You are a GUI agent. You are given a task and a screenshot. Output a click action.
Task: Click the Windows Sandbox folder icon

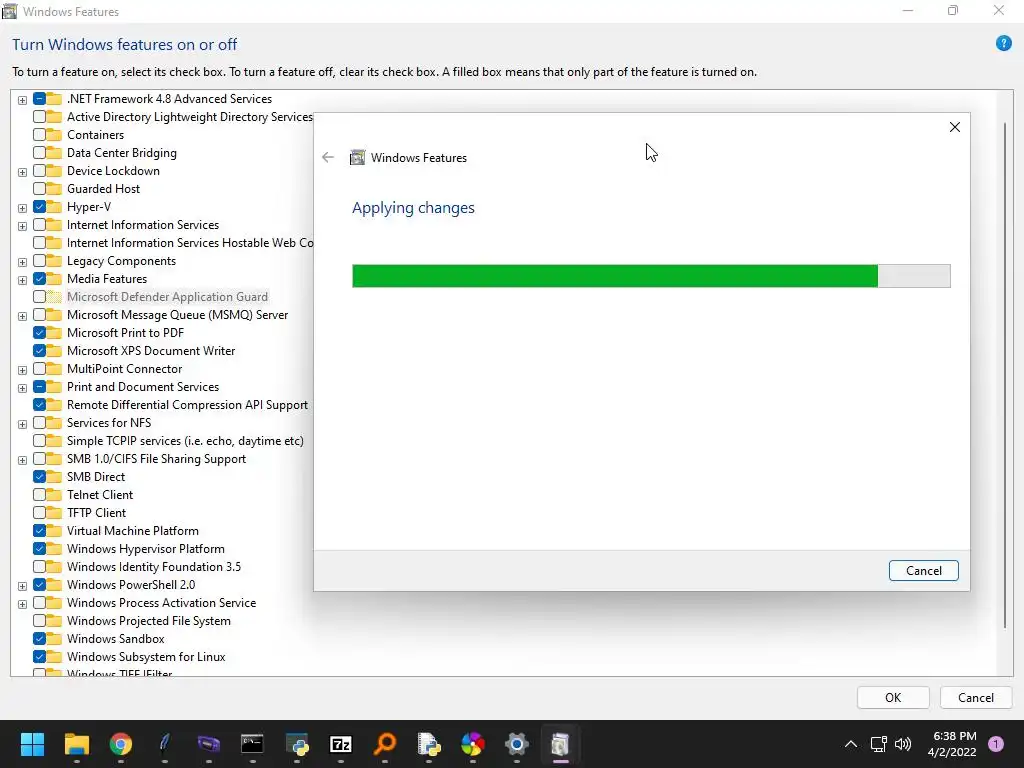(55, 639)
